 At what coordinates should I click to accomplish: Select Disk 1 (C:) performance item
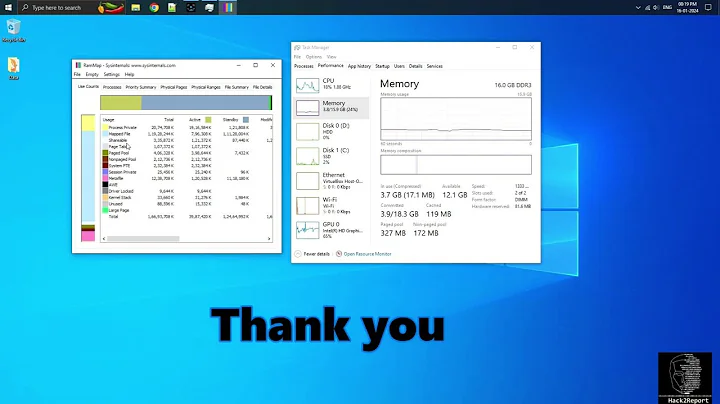point(331,156)
